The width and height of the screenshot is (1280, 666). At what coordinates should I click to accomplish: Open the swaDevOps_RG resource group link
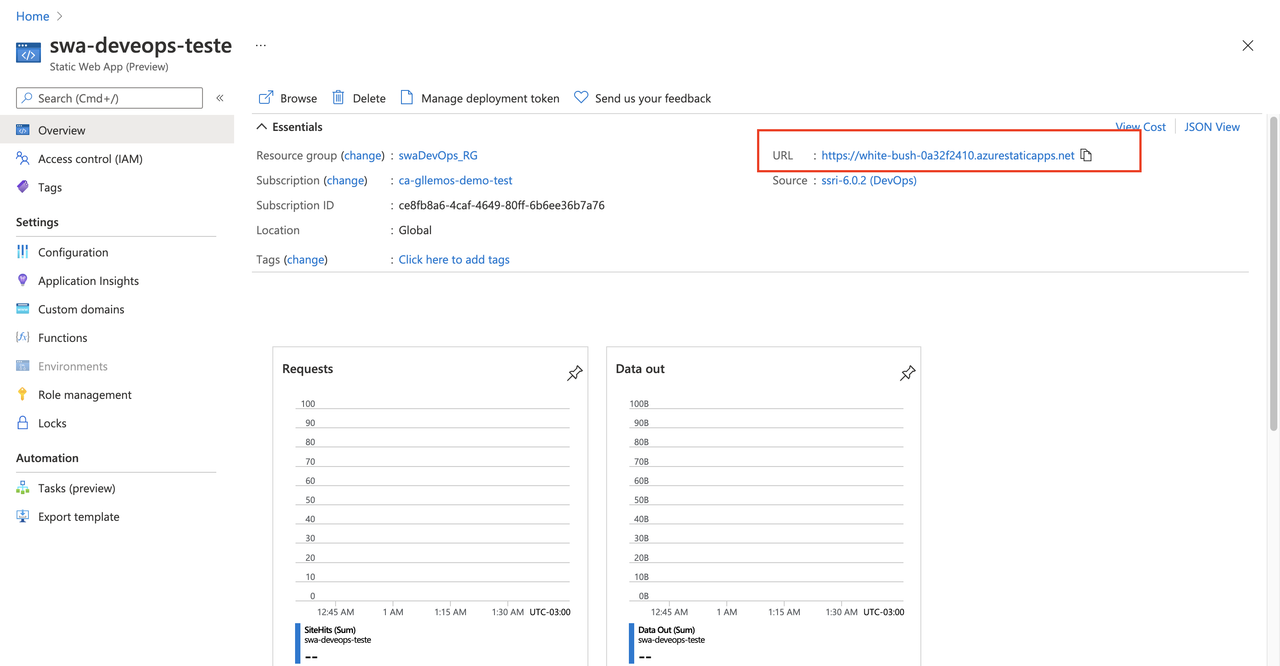click(x=438, y=155)
